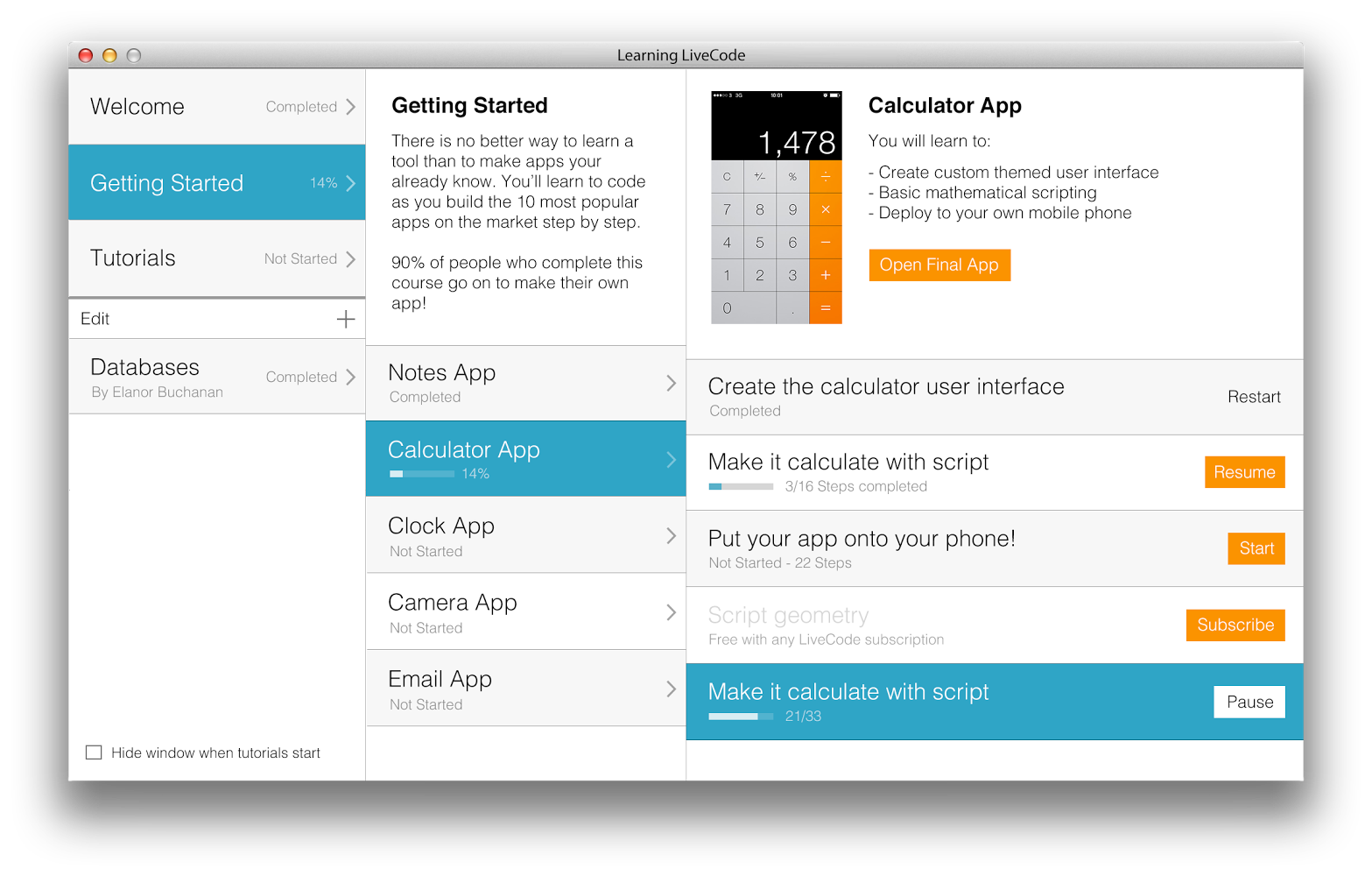Expand the Getting Started section chevron

point(350,183)
